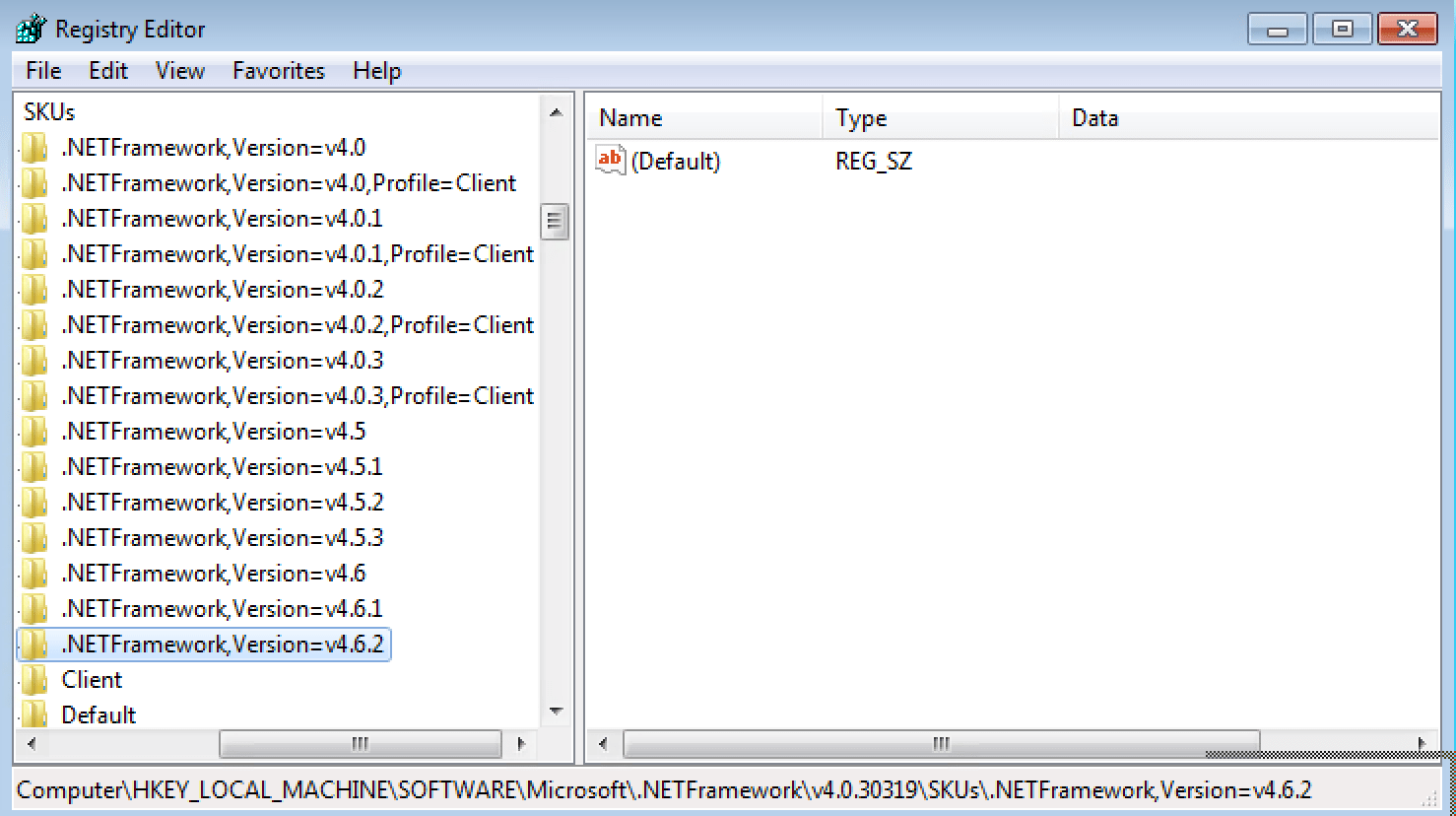Image resolution: width=1456 pixels, height=816 pixels.
Task: Sort values by the Type column header
Action: click(941, 118)
